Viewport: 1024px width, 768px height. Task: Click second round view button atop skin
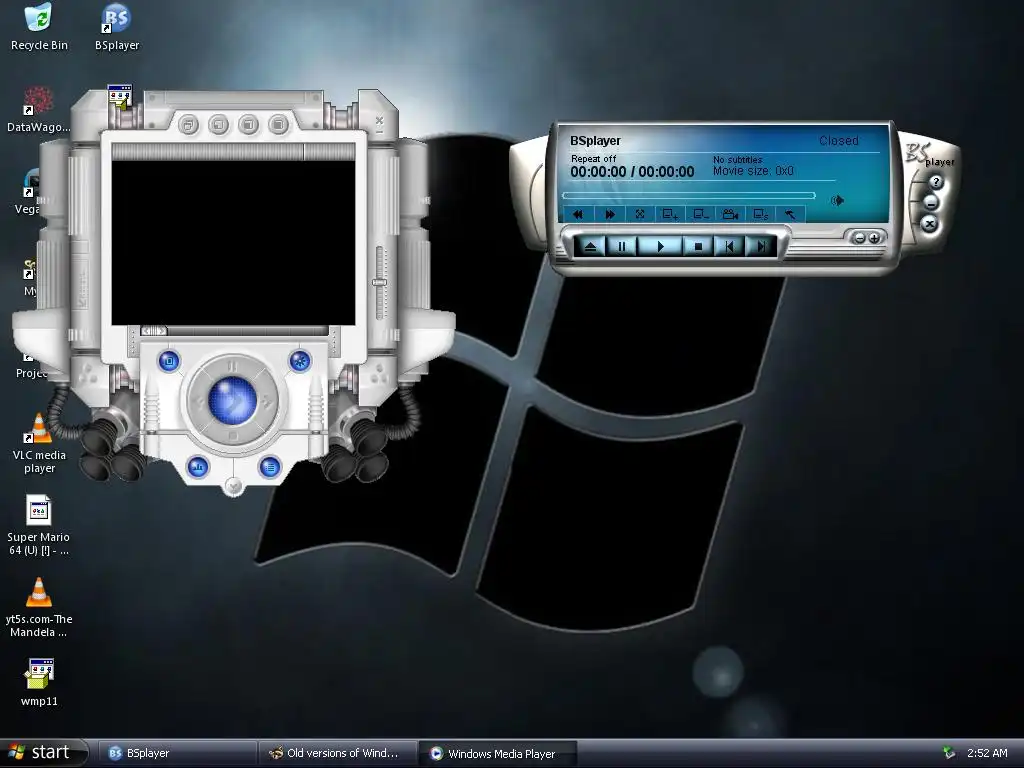pos(219,124)
